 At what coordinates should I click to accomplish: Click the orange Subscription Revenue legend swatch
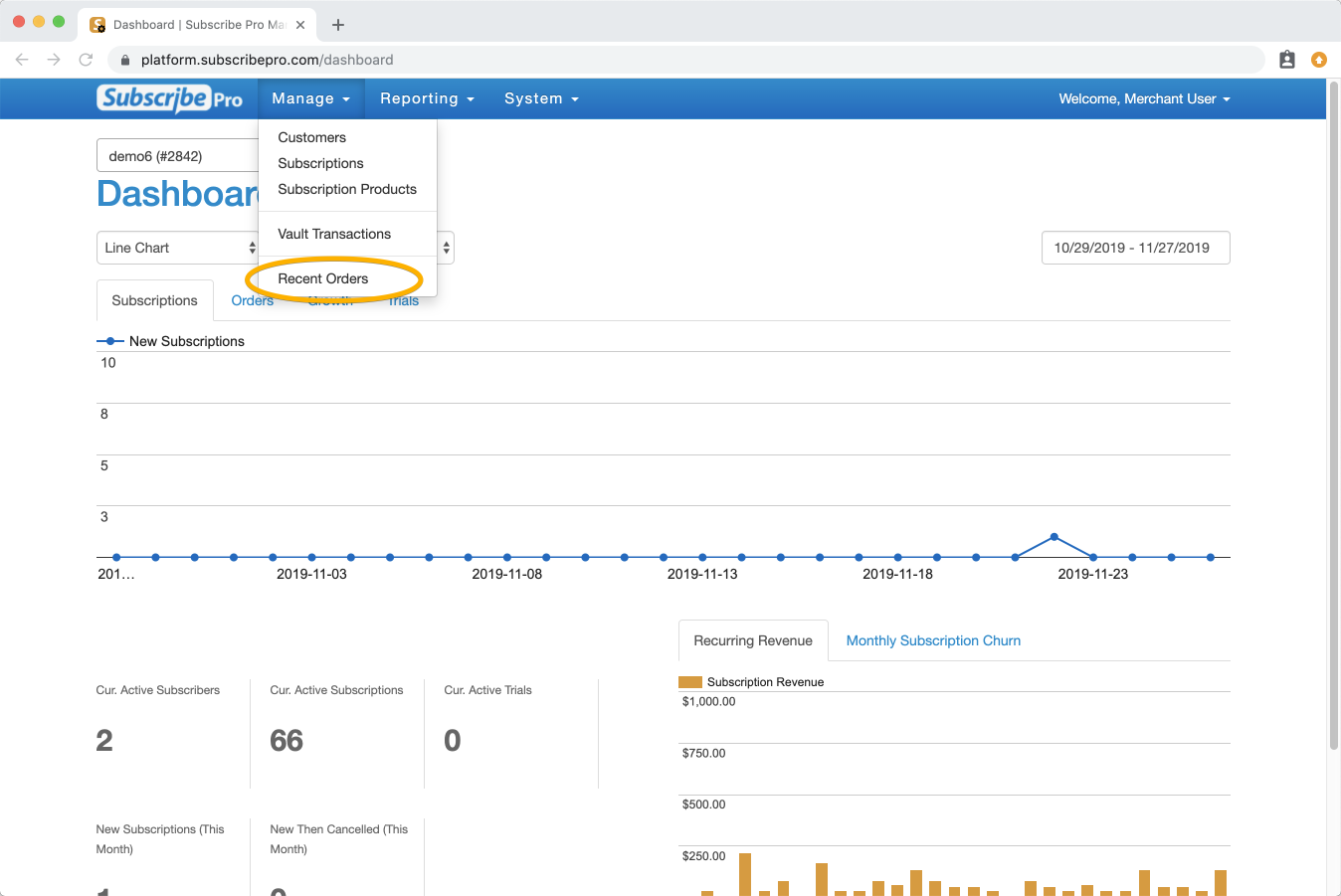coord(690,682)
